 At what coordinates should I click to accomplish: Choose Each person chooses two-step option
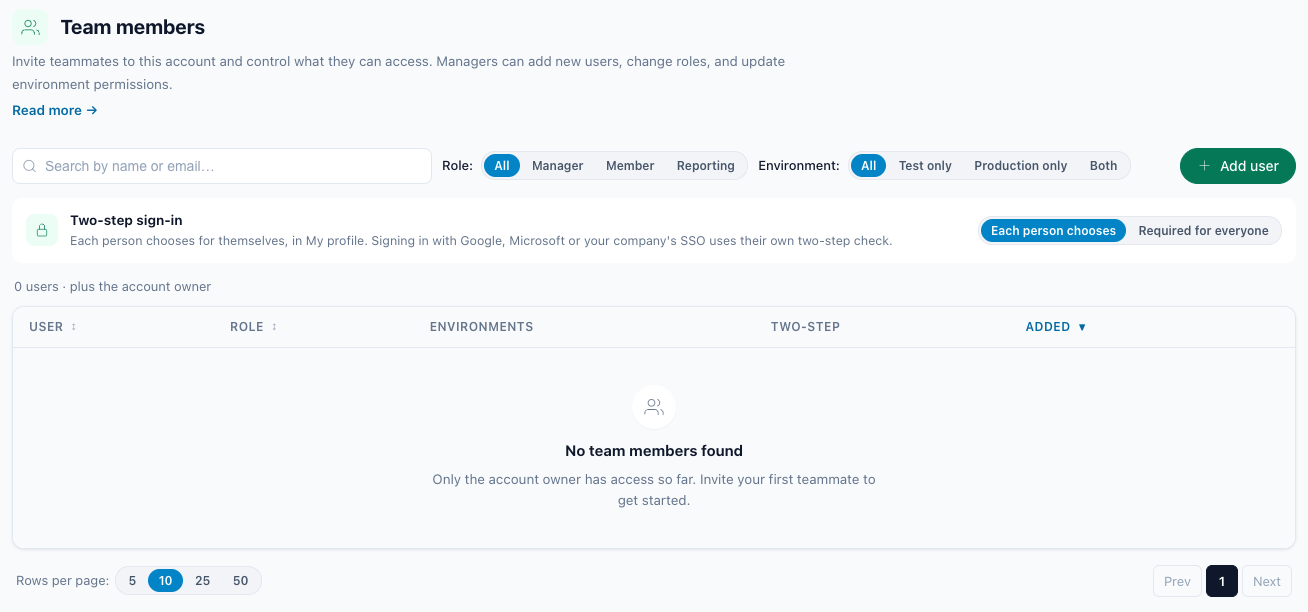(x=1053, y=230)
